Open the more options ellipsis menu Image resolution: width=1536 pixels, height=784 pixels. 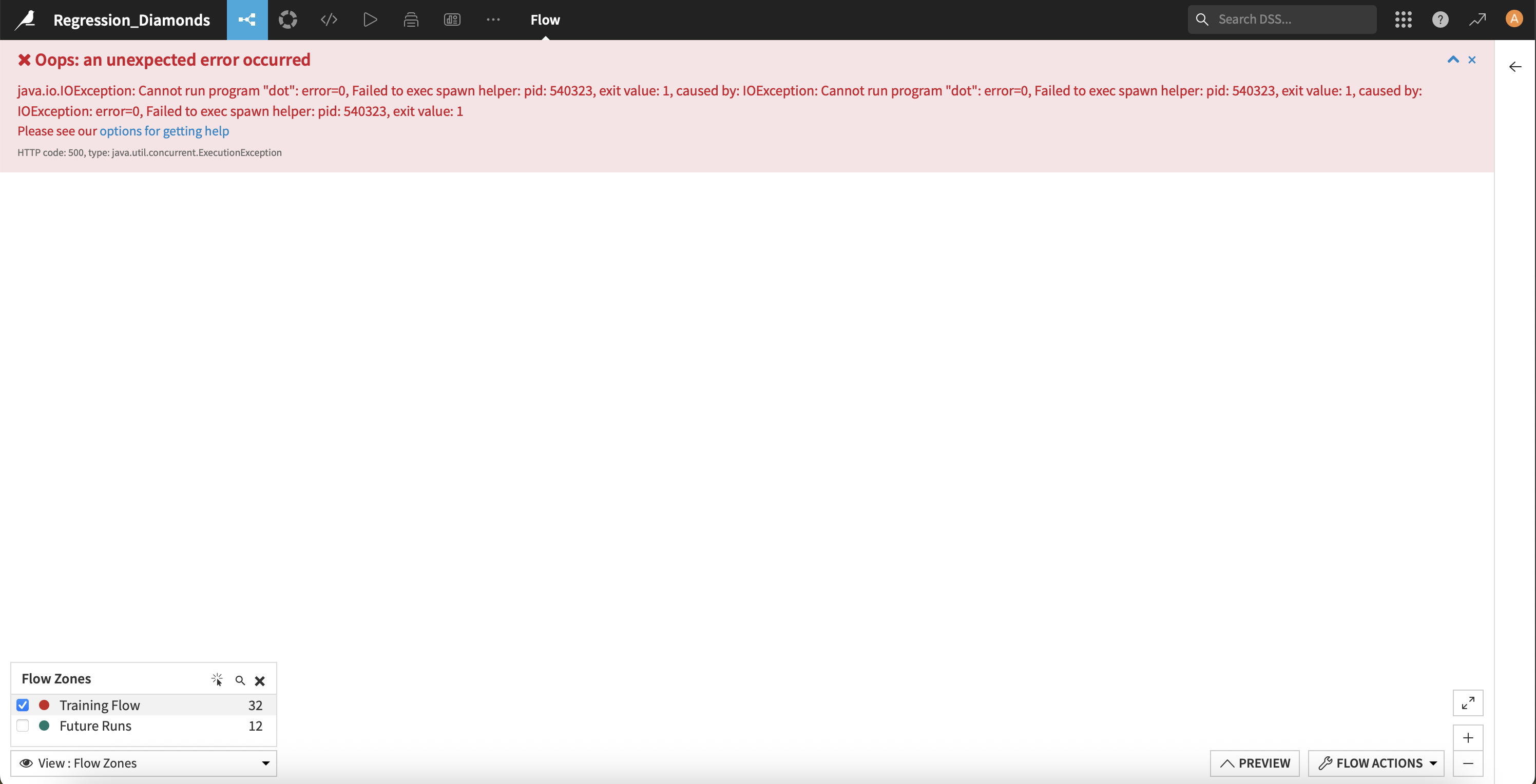click(493, 19)
